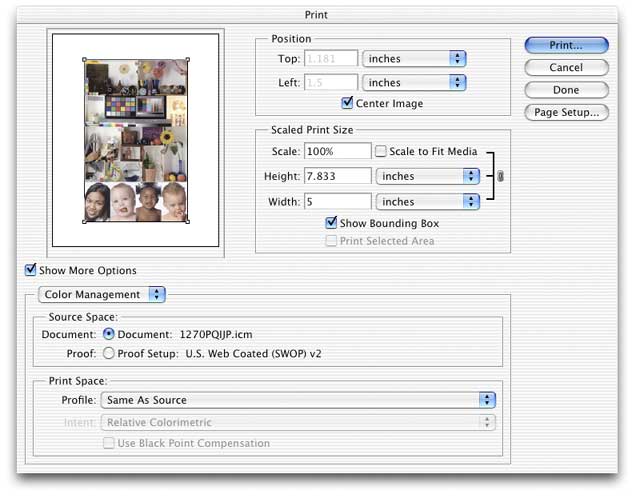Click the disabled Print Selected Area checkbox

coord(331,241)
